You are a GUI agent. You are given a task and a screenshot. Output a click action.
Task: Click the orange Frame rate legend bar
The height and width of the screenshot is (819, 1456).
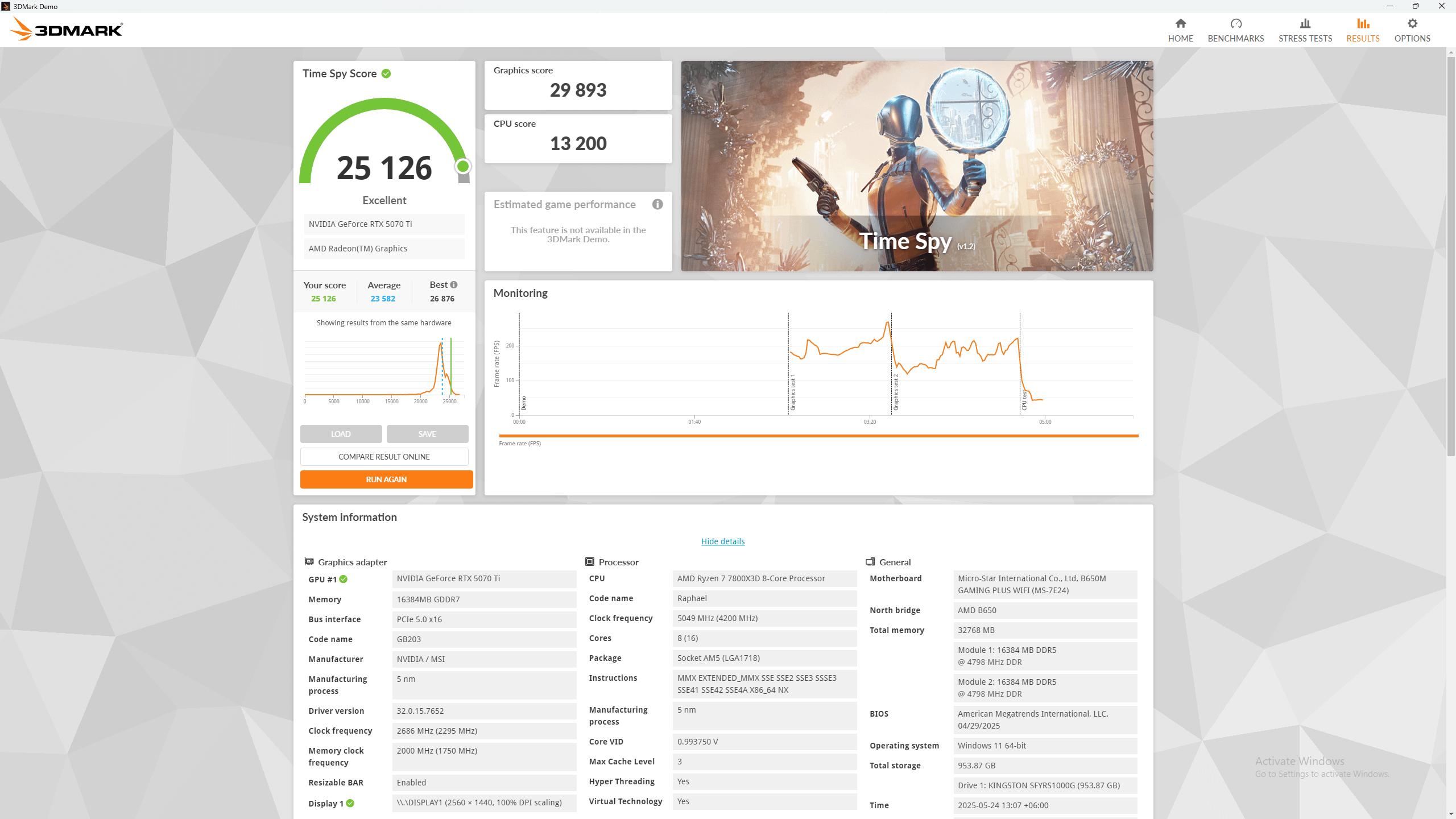818,436
